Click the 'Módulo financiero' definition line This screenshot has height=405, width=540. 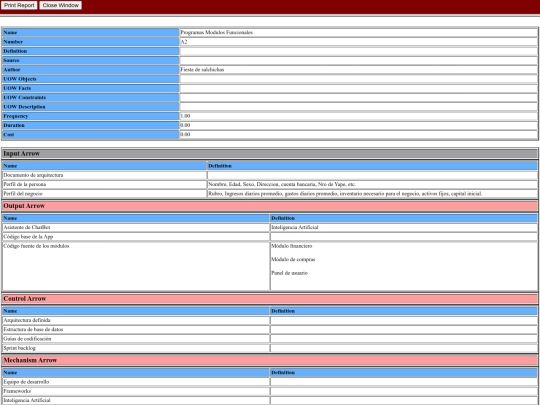pos(292,246)
